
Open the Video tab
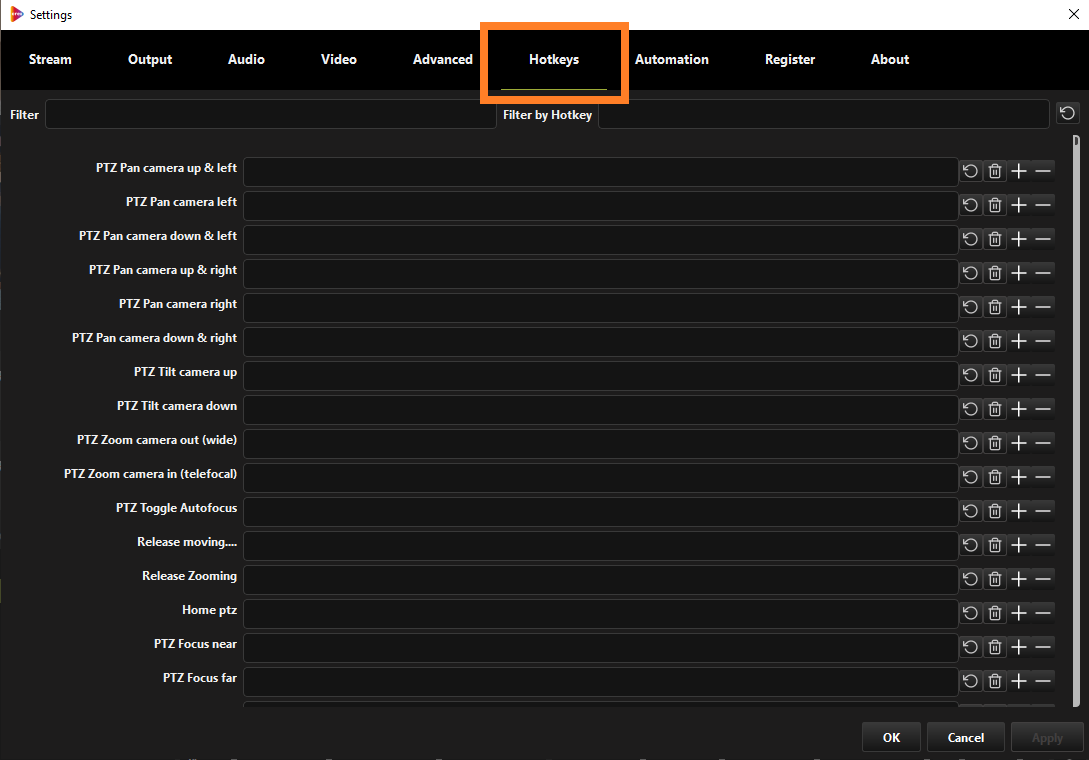(x=339, y=60)
